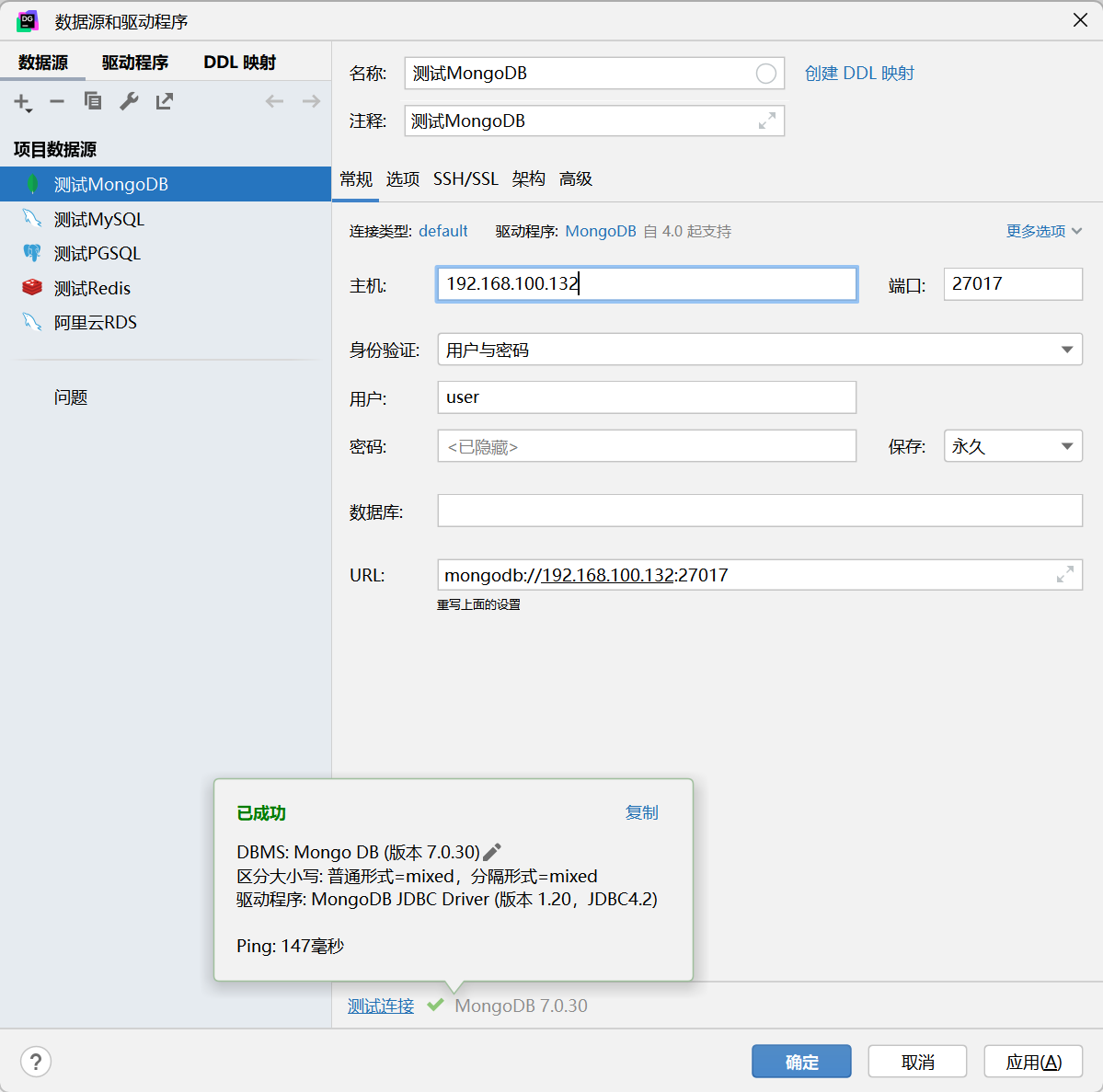Click 驱动程序: MongoDB JDBC Driver line
This screenshot has width=1103, height=1092.
[447, 899]
